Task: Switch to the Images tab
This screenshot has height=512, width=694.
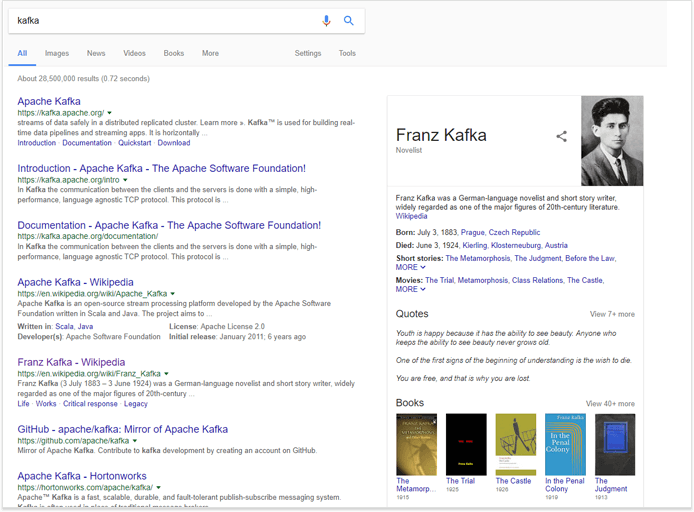Action: pyautogui.click(x=57, y=53)
